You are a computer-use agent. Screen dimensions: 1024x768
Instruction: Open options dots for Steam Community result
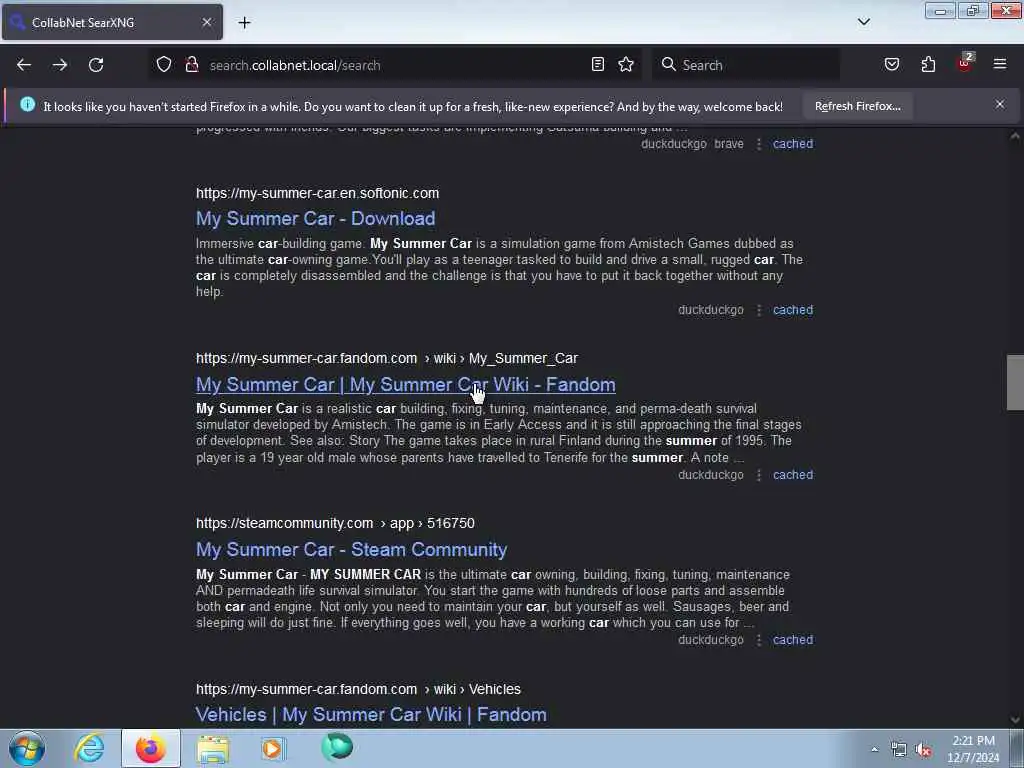click(x=758, y=640)
